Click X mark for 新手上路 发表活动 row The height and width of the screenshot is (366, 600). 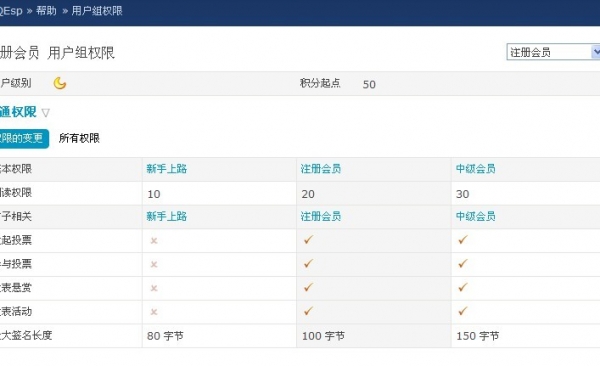pos(154,312)
